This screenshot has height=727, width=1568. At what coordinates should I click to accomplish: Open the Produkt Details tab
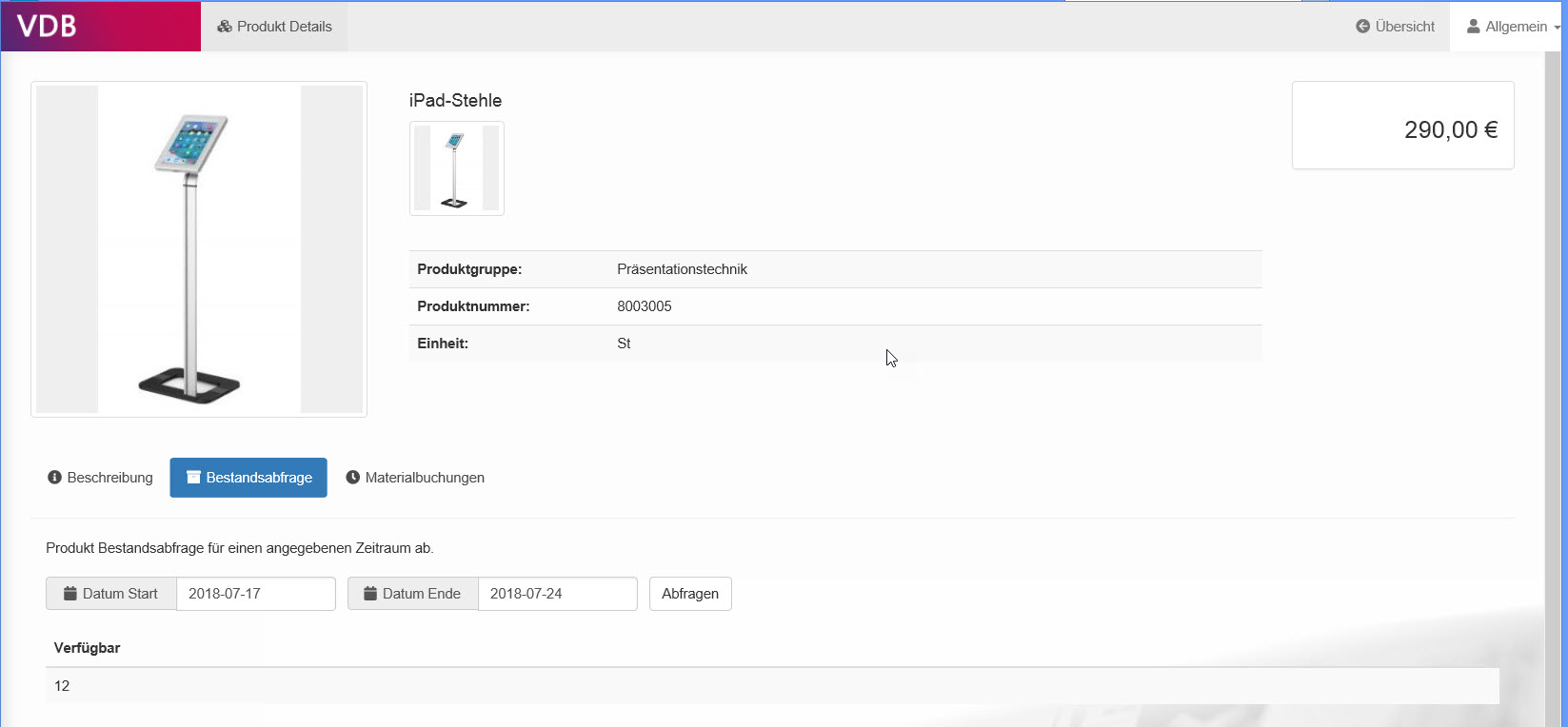[274, 27]
